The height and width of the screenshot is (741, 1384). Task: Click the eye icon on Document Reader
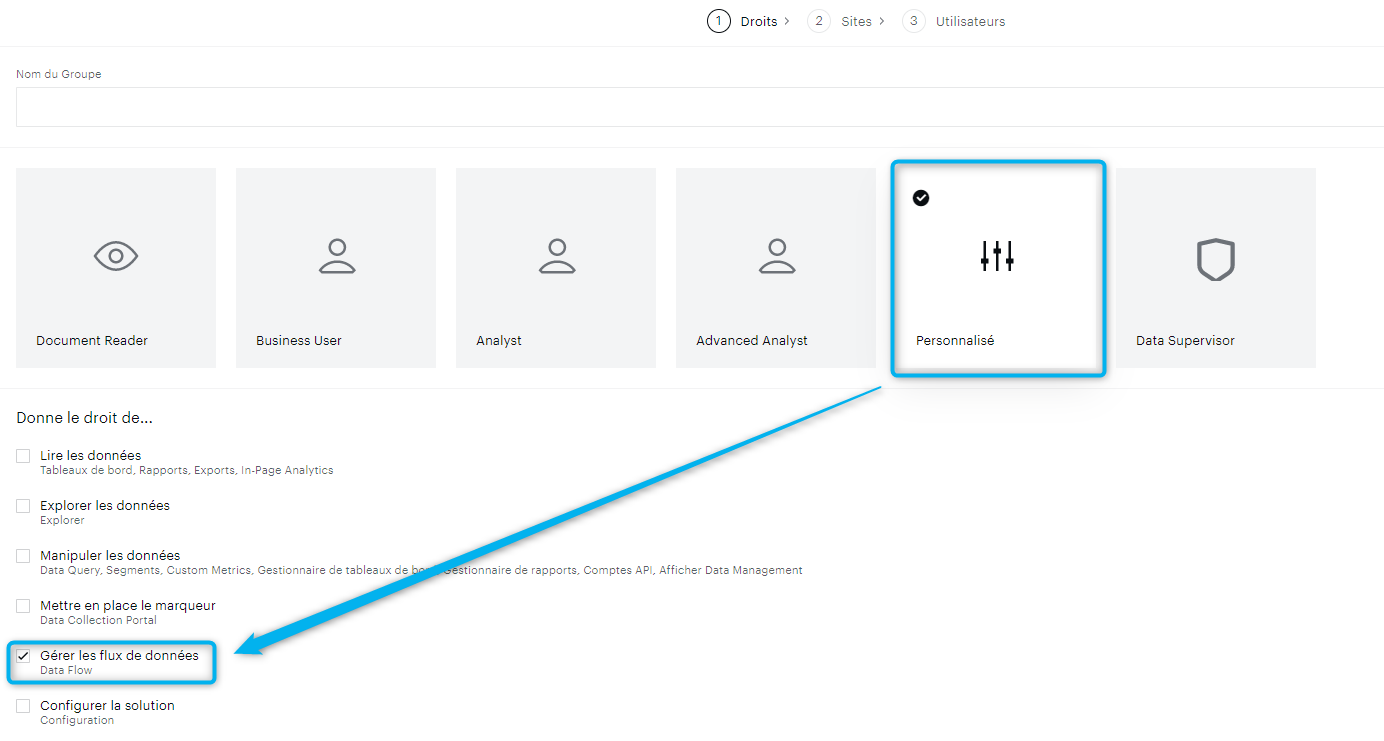(x=116, y=257)
